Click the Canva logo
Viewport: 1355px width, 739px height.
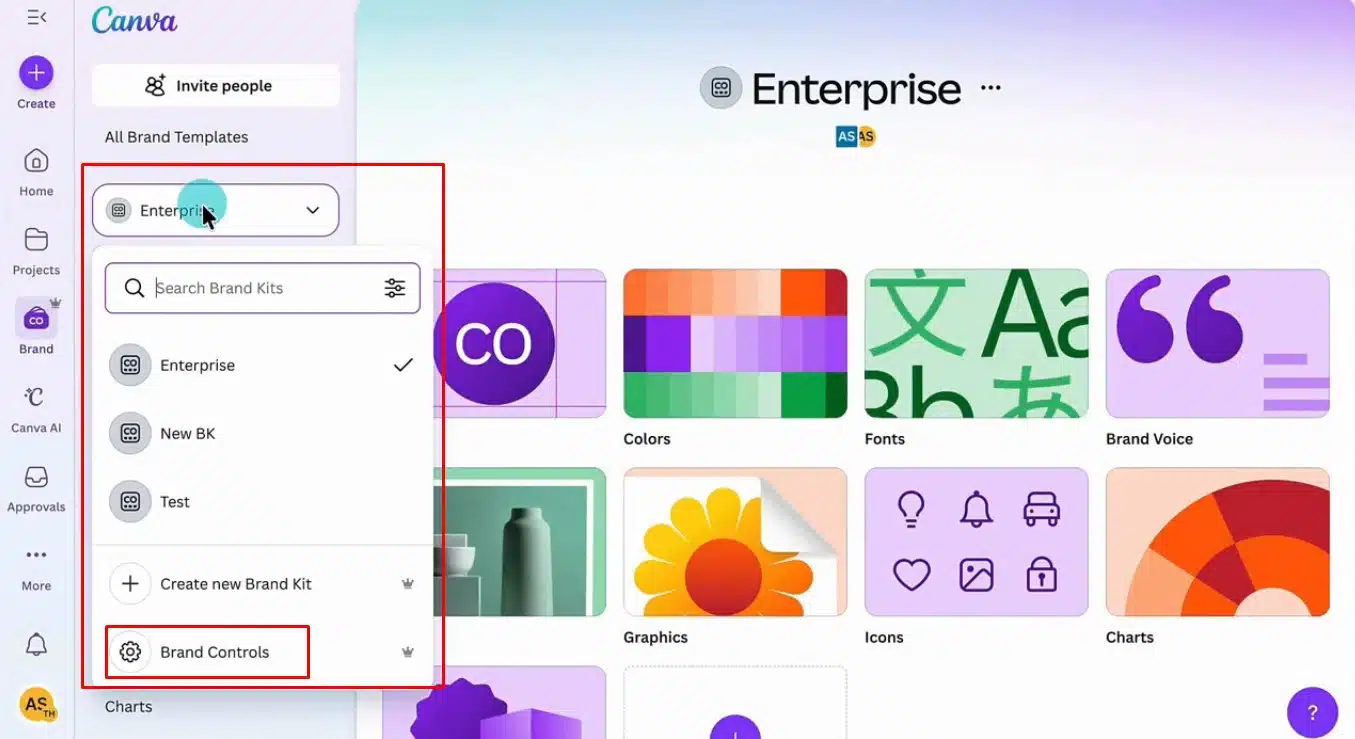(134, 20)
